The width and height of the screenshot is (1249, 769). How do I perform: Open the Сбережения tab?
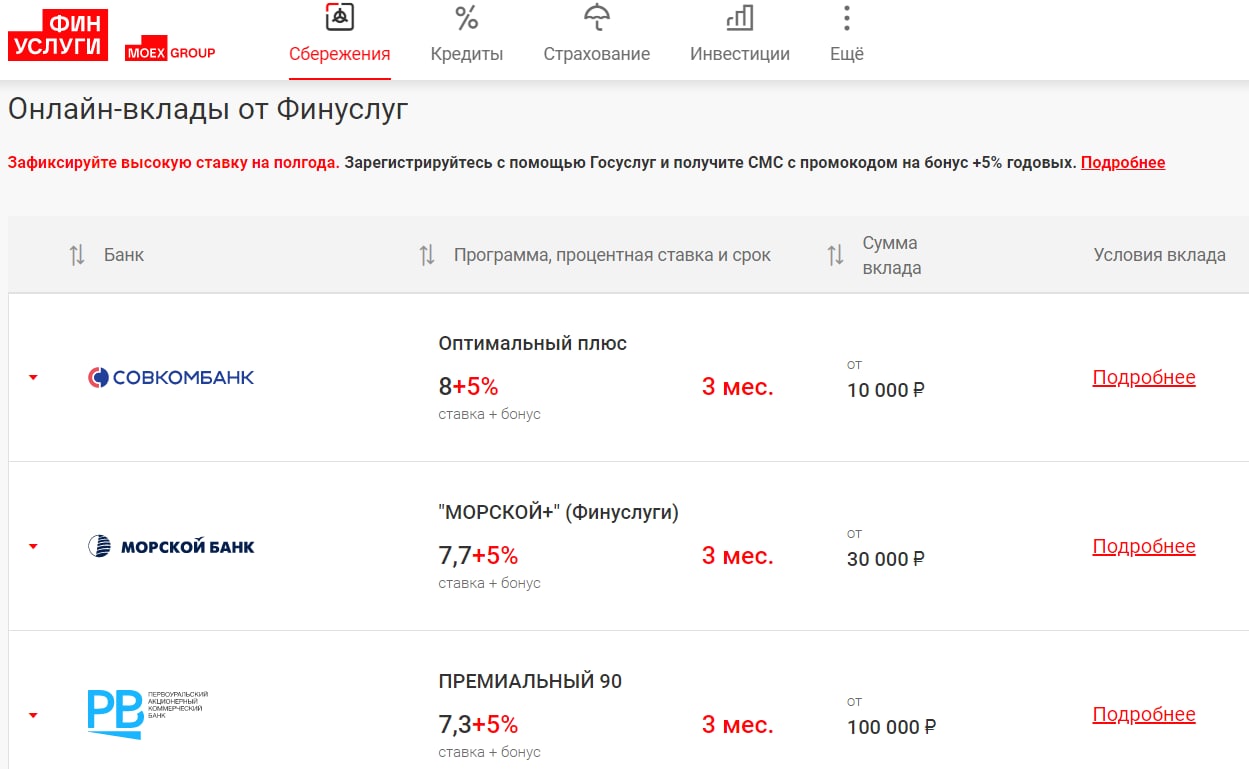pos(340,54)
